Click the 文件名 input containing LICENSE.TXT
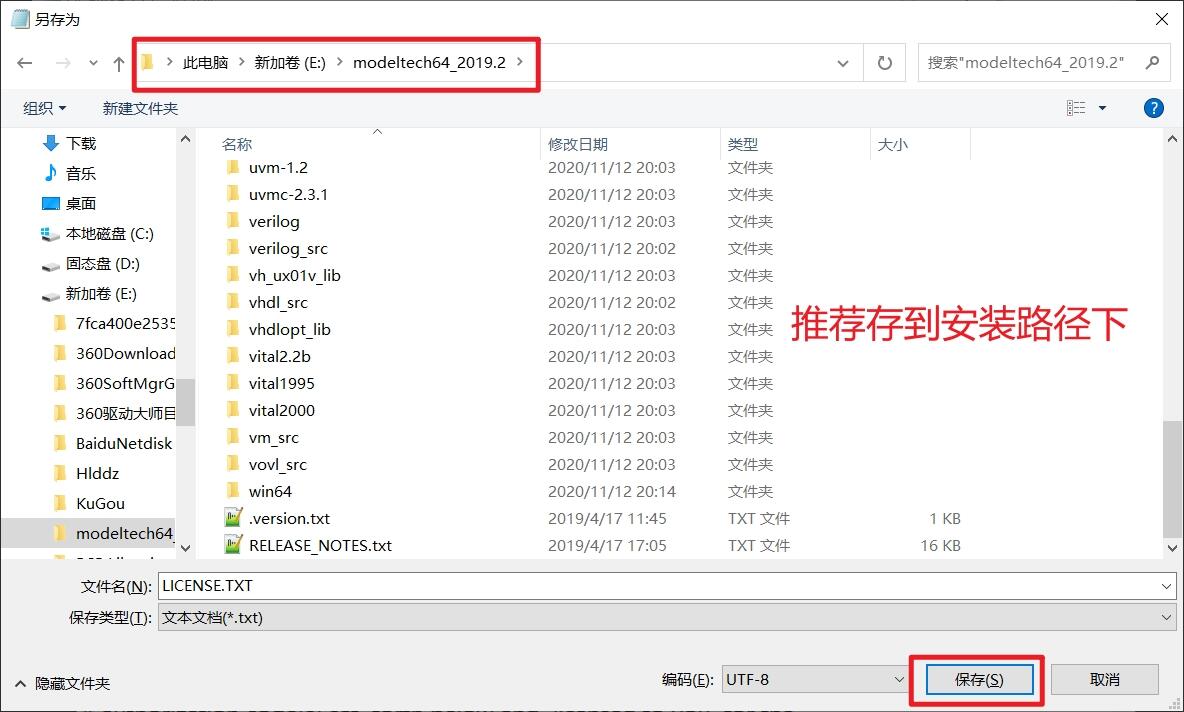This screenshot has width=1184, height=712. click(x=667, y=586)
